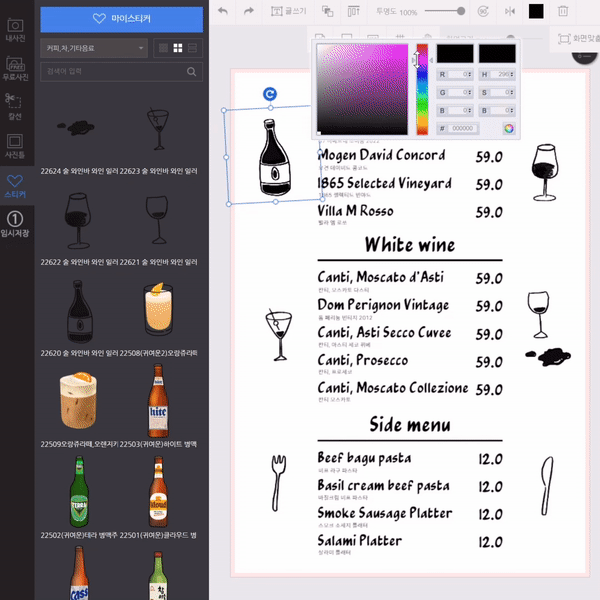
Task: Redo the last undone action
Action: (249, 11)
